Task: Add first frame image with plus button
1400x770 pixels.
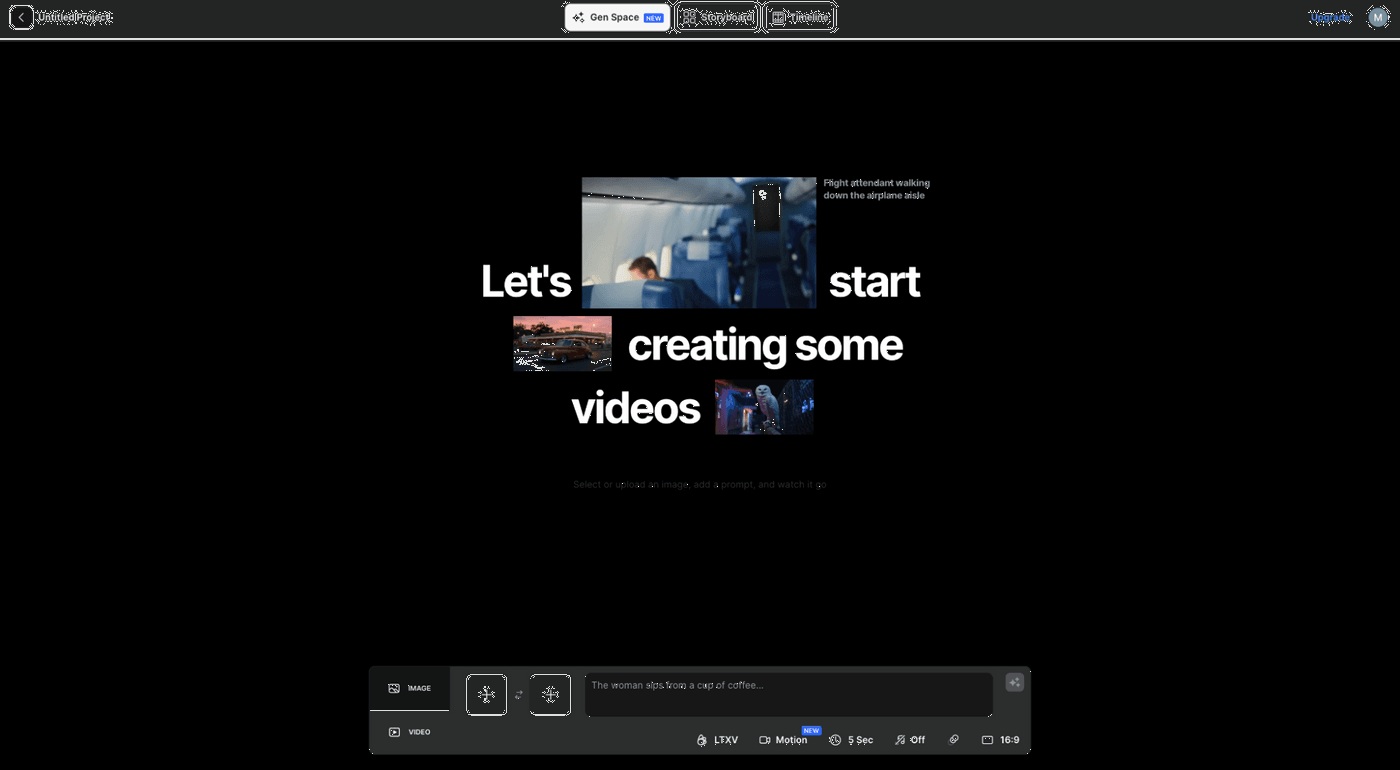Action: click(486, 695)
